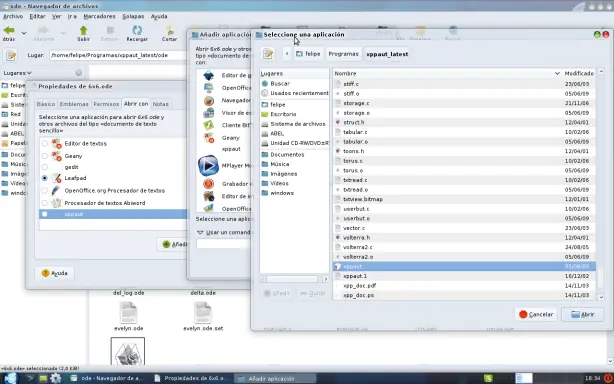Image resolution: width=614 pixels, height=384 pixels.
Task: Open the Archivo menu
Action: [x=13, y=16]
